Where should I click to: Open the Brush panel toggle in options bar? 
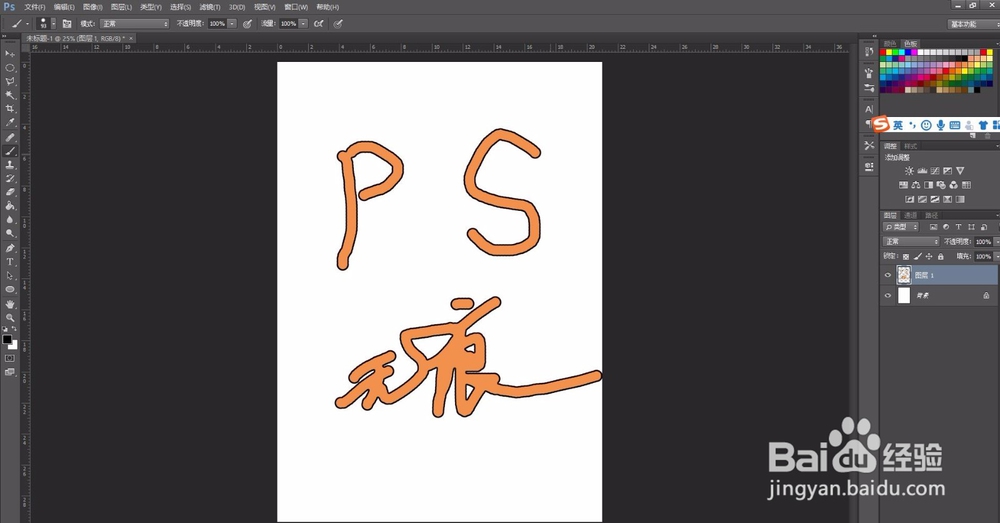(x=67, y=24)
